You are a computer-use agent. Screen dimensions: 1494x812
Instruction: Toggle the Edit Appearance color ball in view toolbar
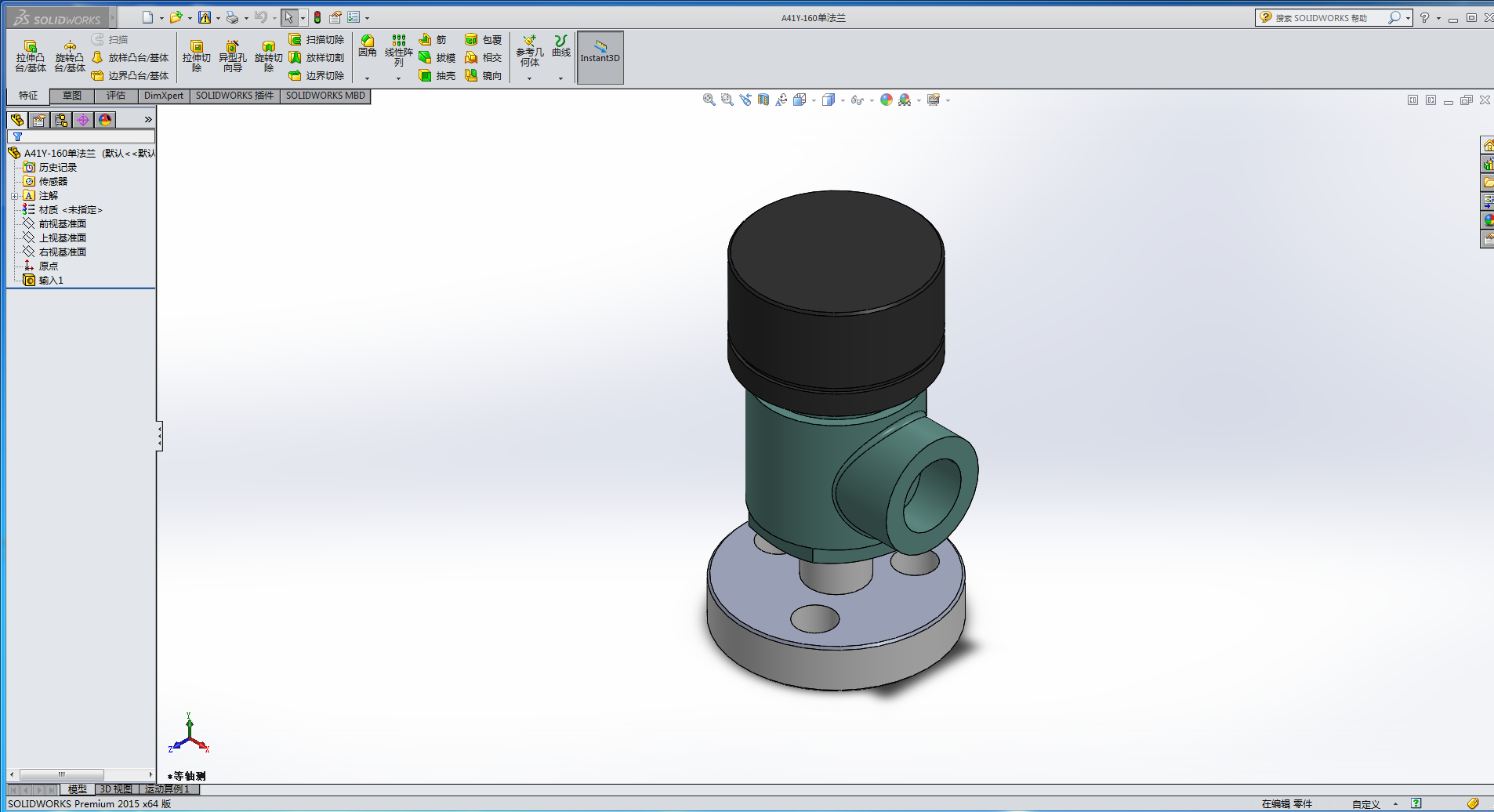pos(887,100)
